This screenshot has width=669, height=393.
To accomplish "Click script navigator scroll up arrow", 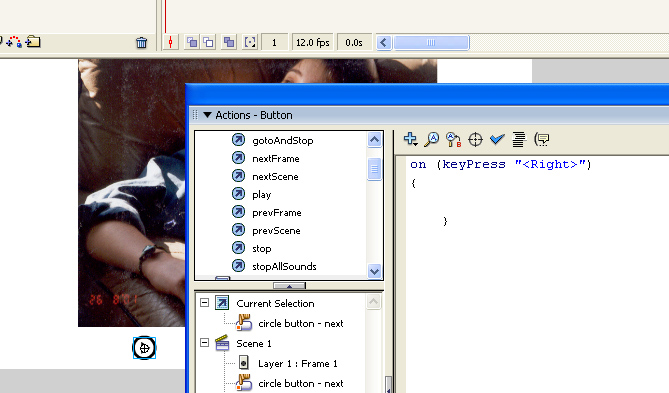I will tap(373, 302).
